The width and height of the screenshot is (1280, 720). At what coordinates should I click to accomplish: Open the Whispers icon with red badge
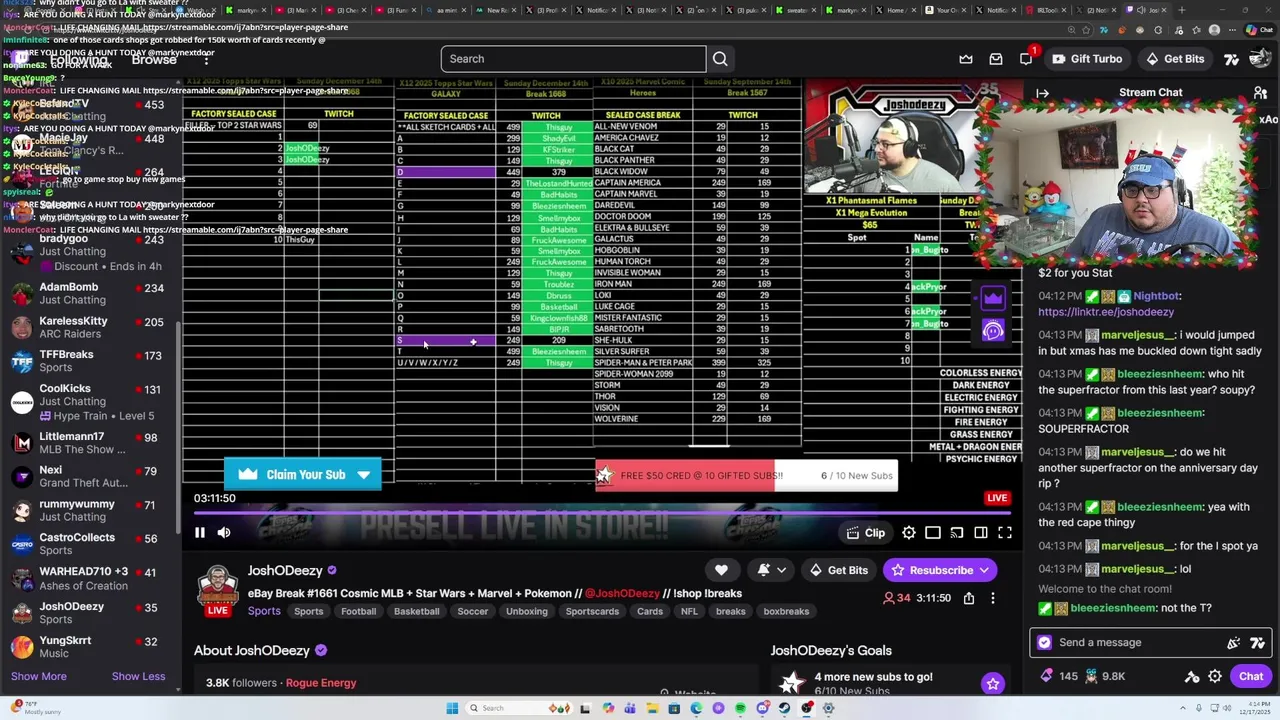[1026, 59]
